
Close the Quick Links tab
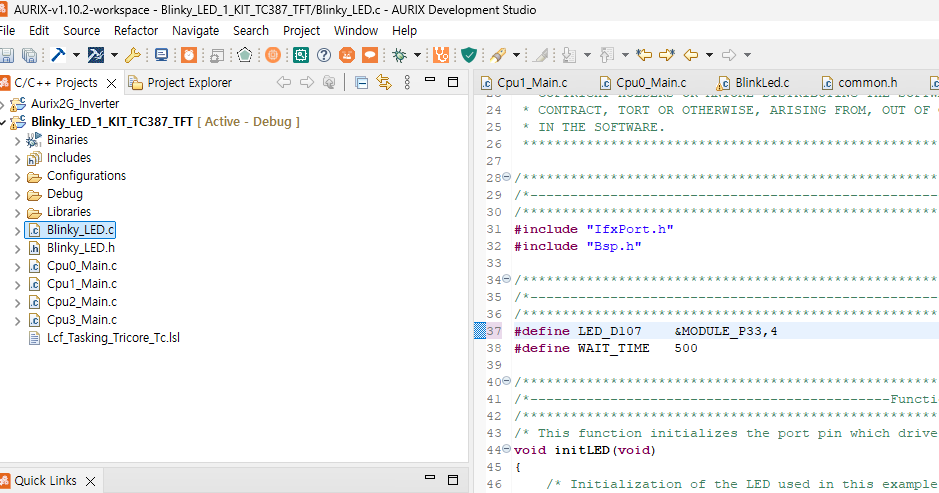[x=90, y=481]
